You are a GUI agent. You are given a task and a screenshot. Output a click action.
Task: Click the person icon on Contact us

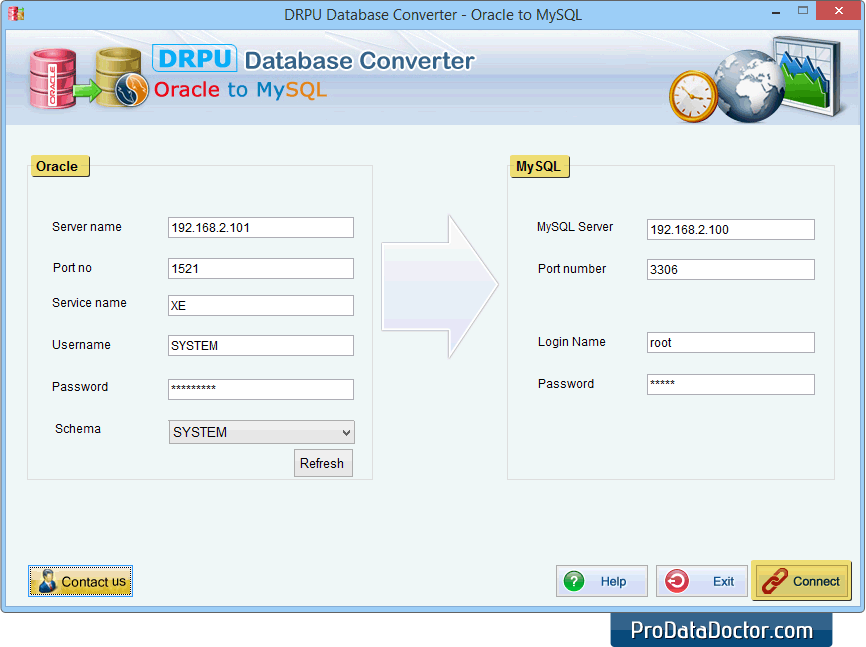coord(47,581)
